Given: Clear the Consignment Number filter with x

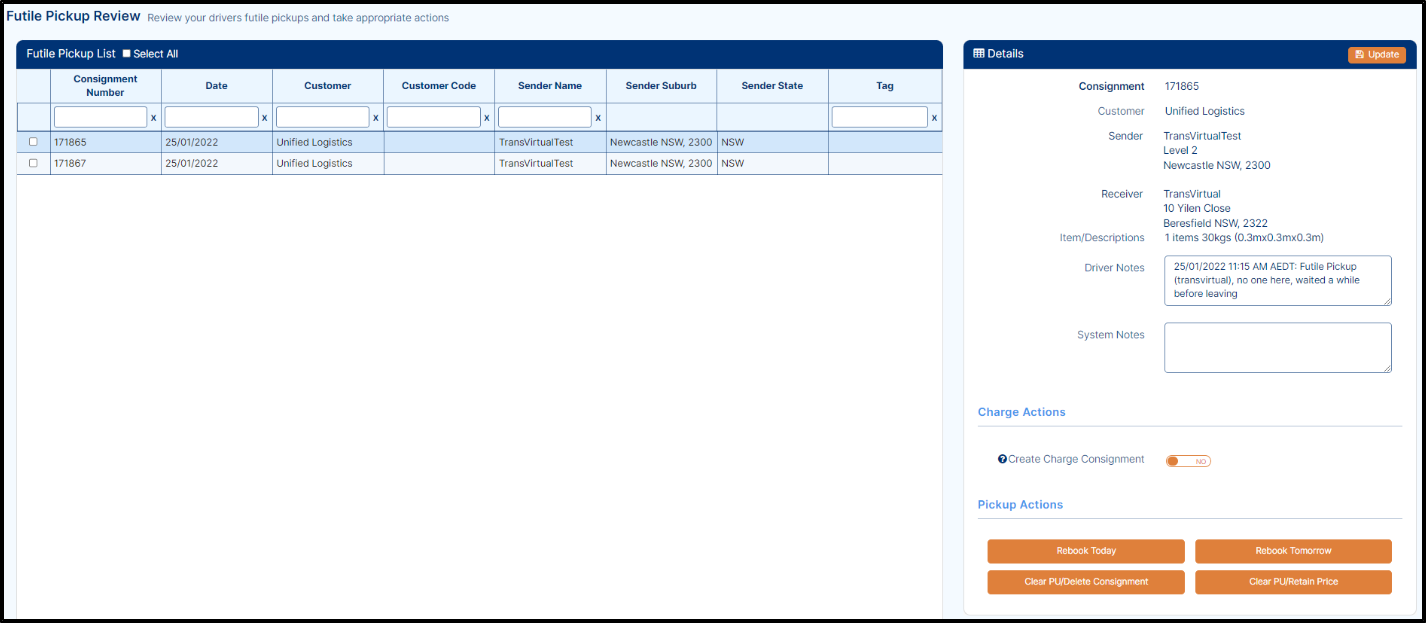Looking at the screenshot, I should click(153, 118).
